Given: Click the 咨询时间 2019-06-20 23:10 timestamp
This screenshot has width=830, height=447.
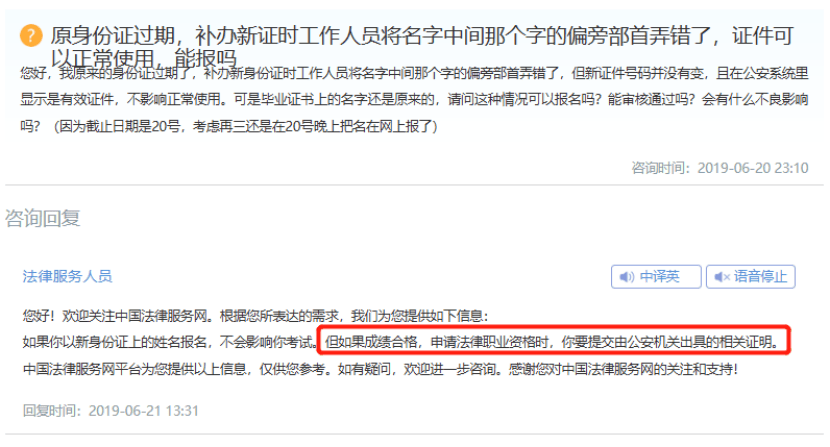Looking at the screenshot, I should (x=720, y=168).
